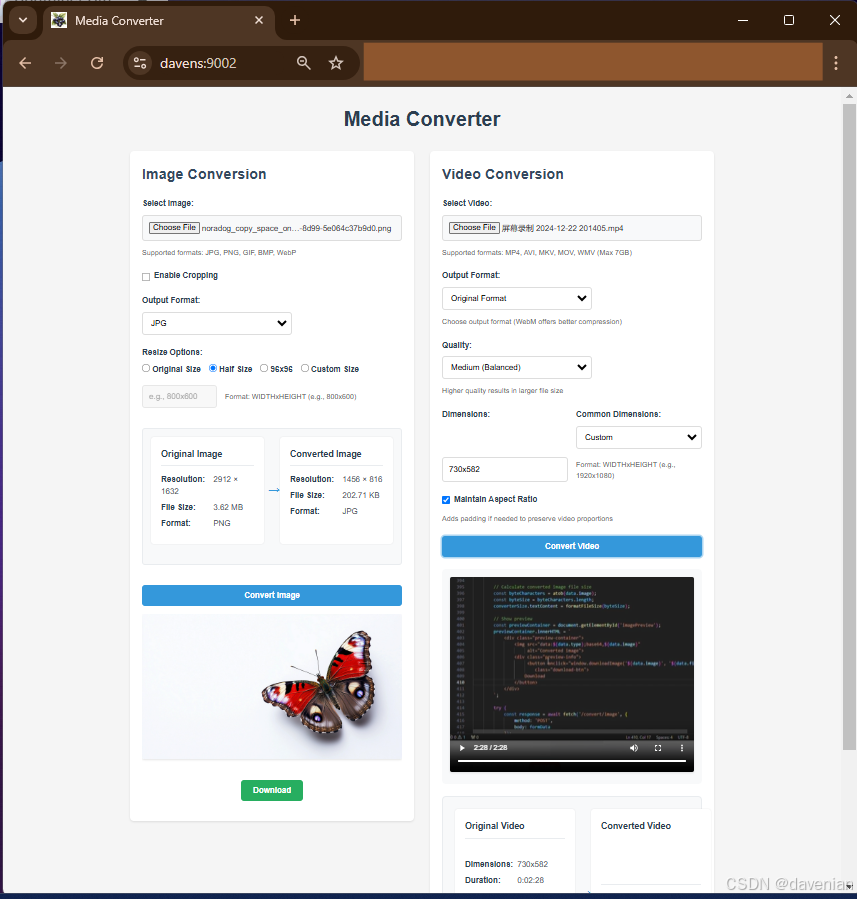Choose File for video selection
Viewport: 857px width, 899px height.
pos(474,228)
